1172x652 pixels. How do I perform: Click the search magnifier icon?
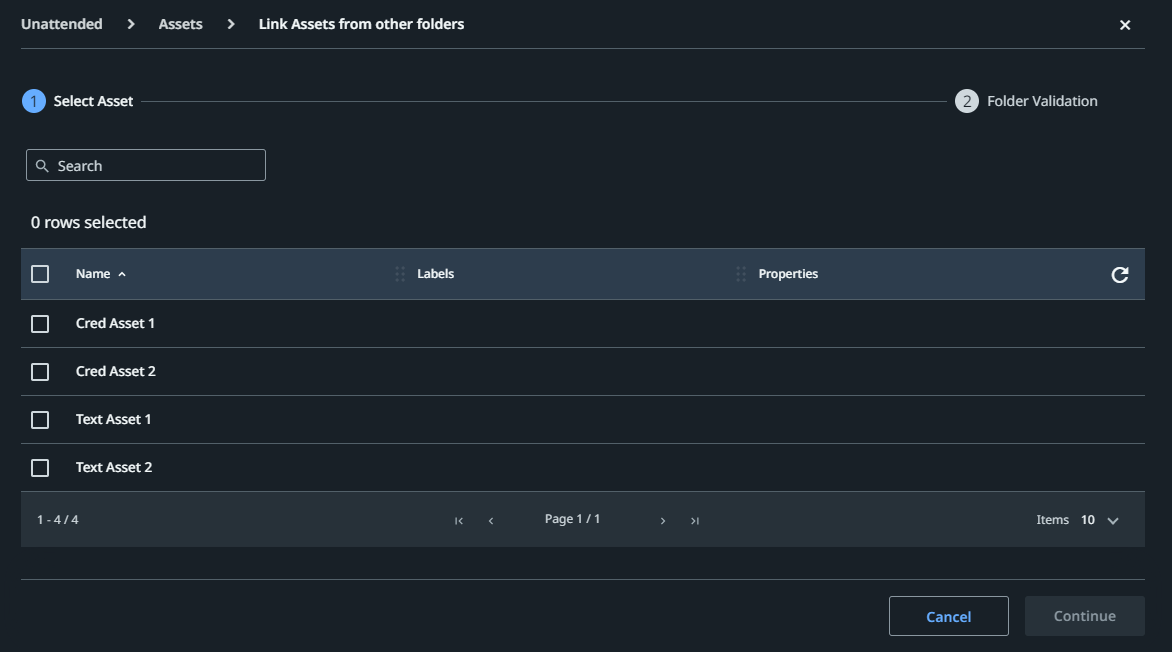(x=42, y=164)
